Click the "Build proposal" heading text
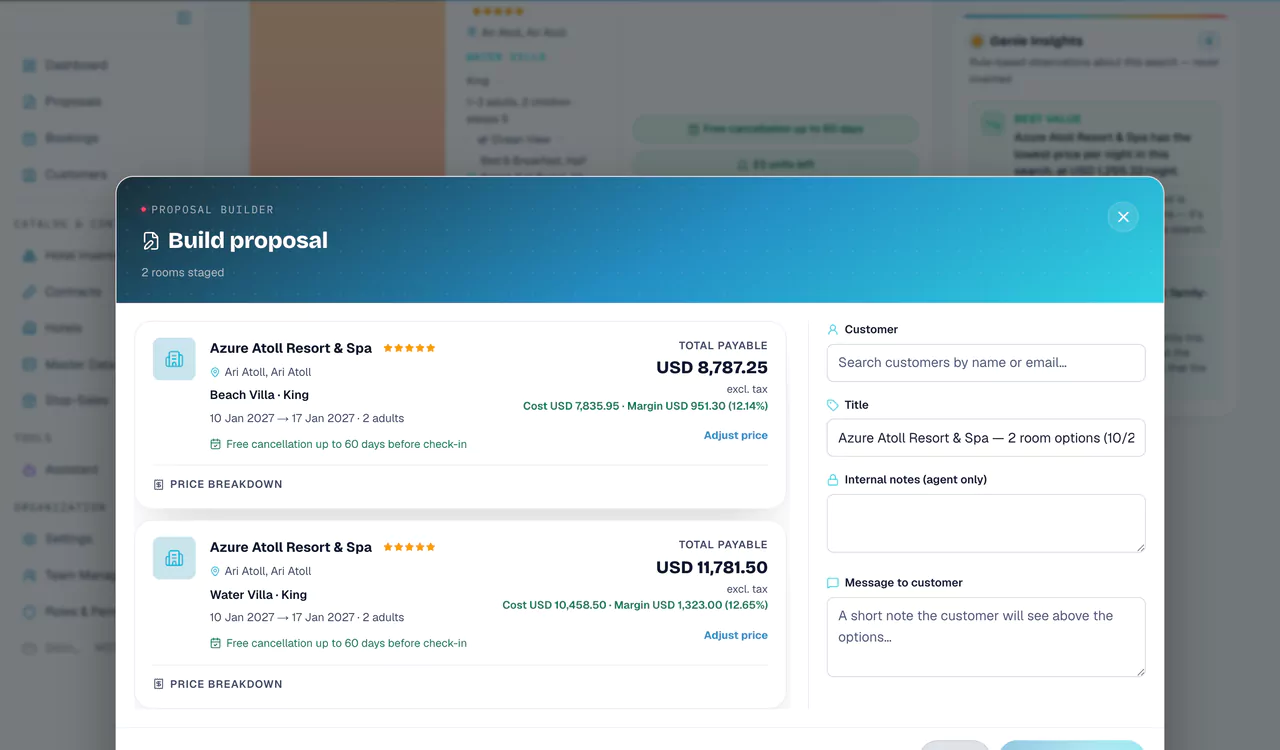The height and width of the screenshot is (750, 1280). [x=248, y=241]
